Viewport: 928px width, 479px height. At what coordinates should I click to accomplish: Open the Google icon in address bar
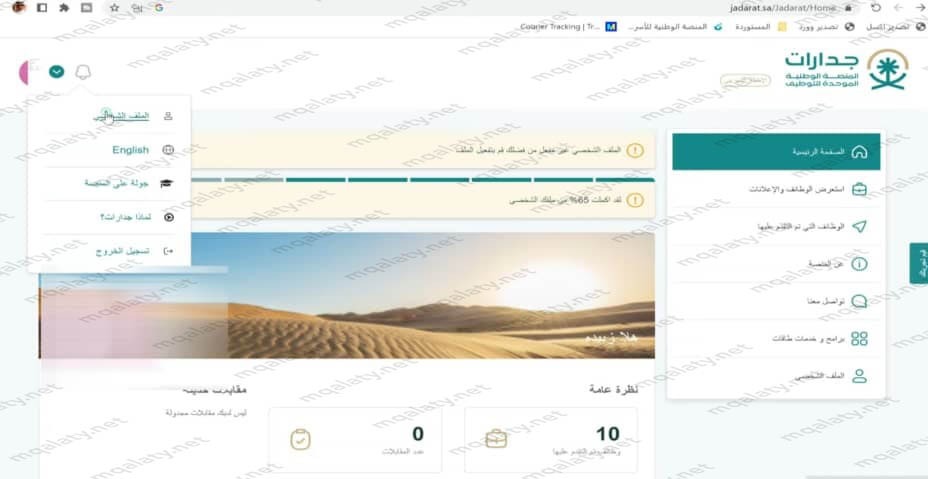point(159,8)
